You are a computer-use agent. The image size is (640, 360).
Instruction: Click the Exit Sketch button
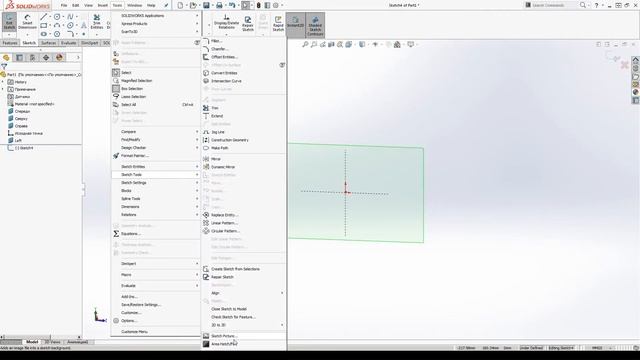pyautogui.click(x=9, y=22)
